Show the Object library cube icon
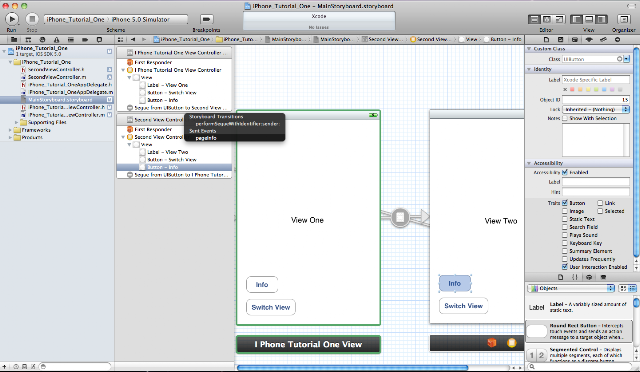 (x=589, y=277)
